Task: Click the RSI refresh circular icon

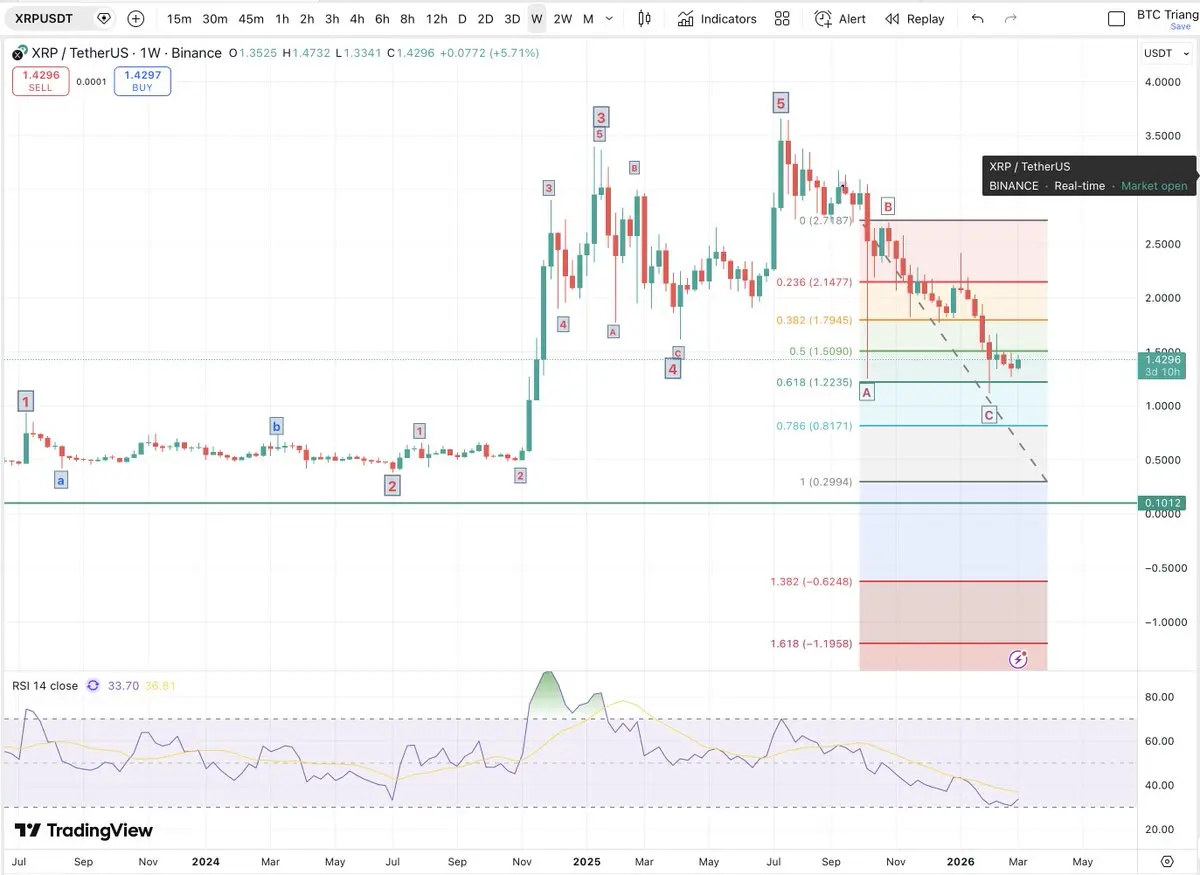Action: (93, 686)
